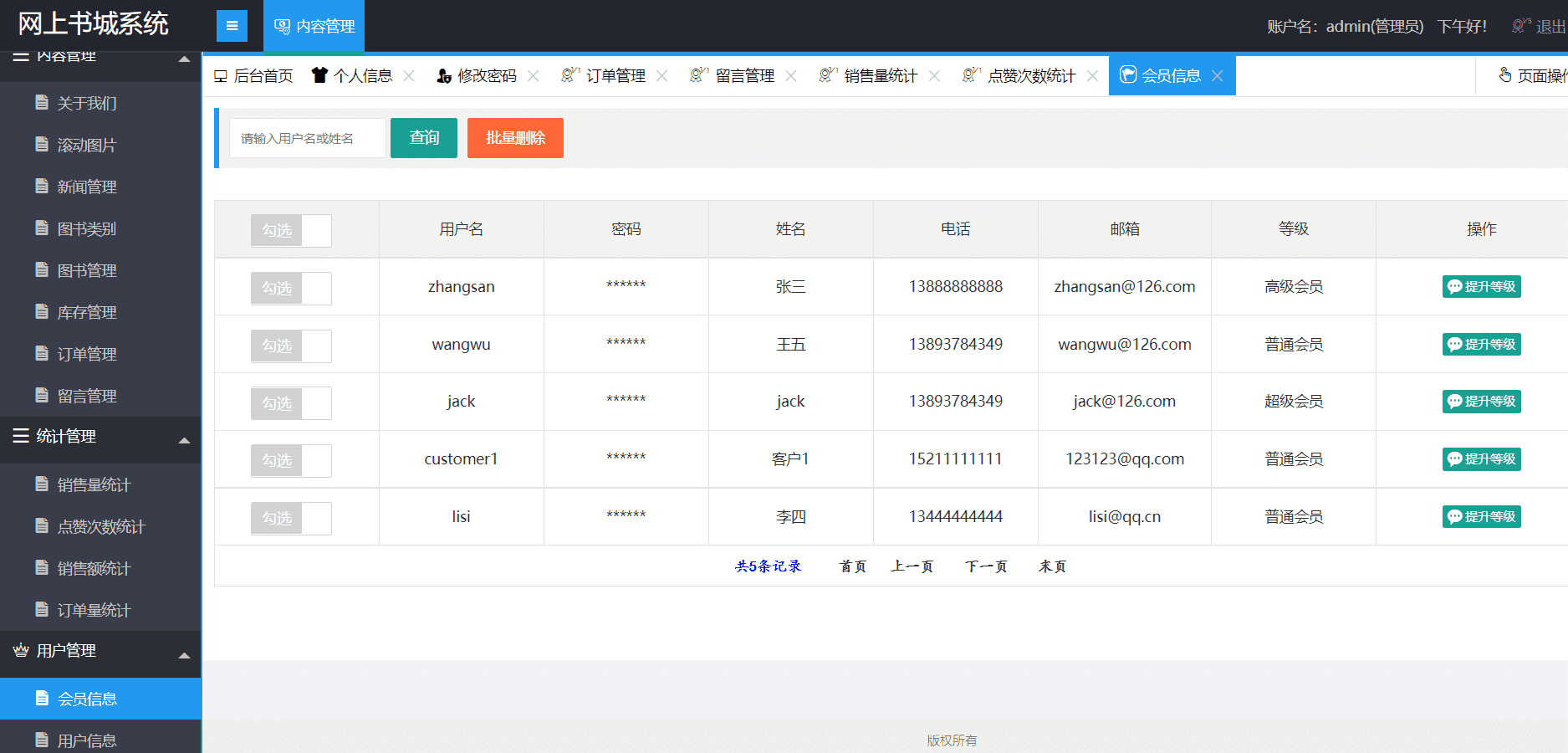Switch to the 销售量统计 tab

pyautogui.click(x=868, y=76)
